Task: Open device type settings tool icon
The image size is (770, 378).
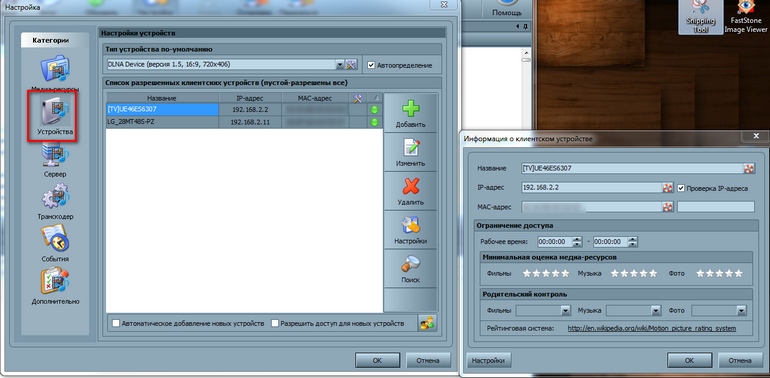Action: [x=351, y=64]
